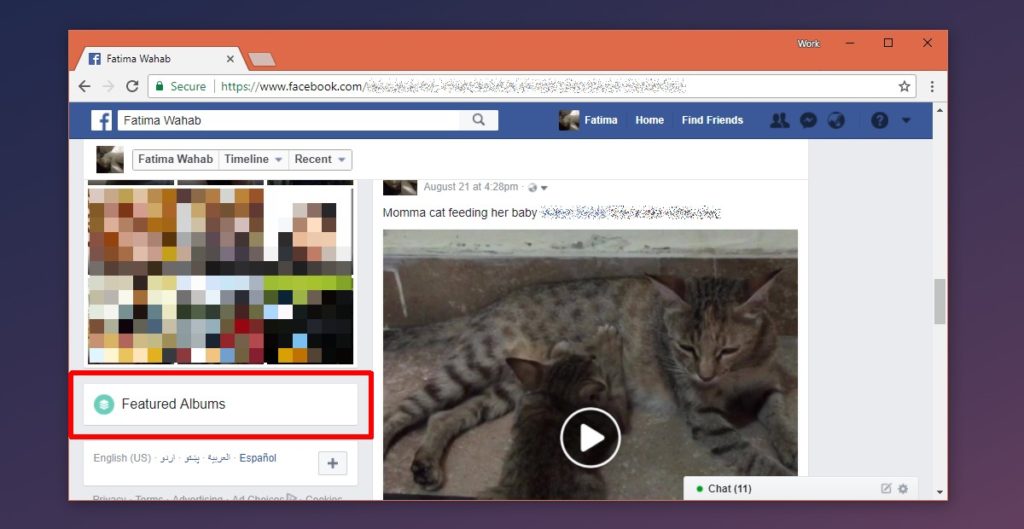
Task: Click the Pashto language link
Action: point(192,458)
